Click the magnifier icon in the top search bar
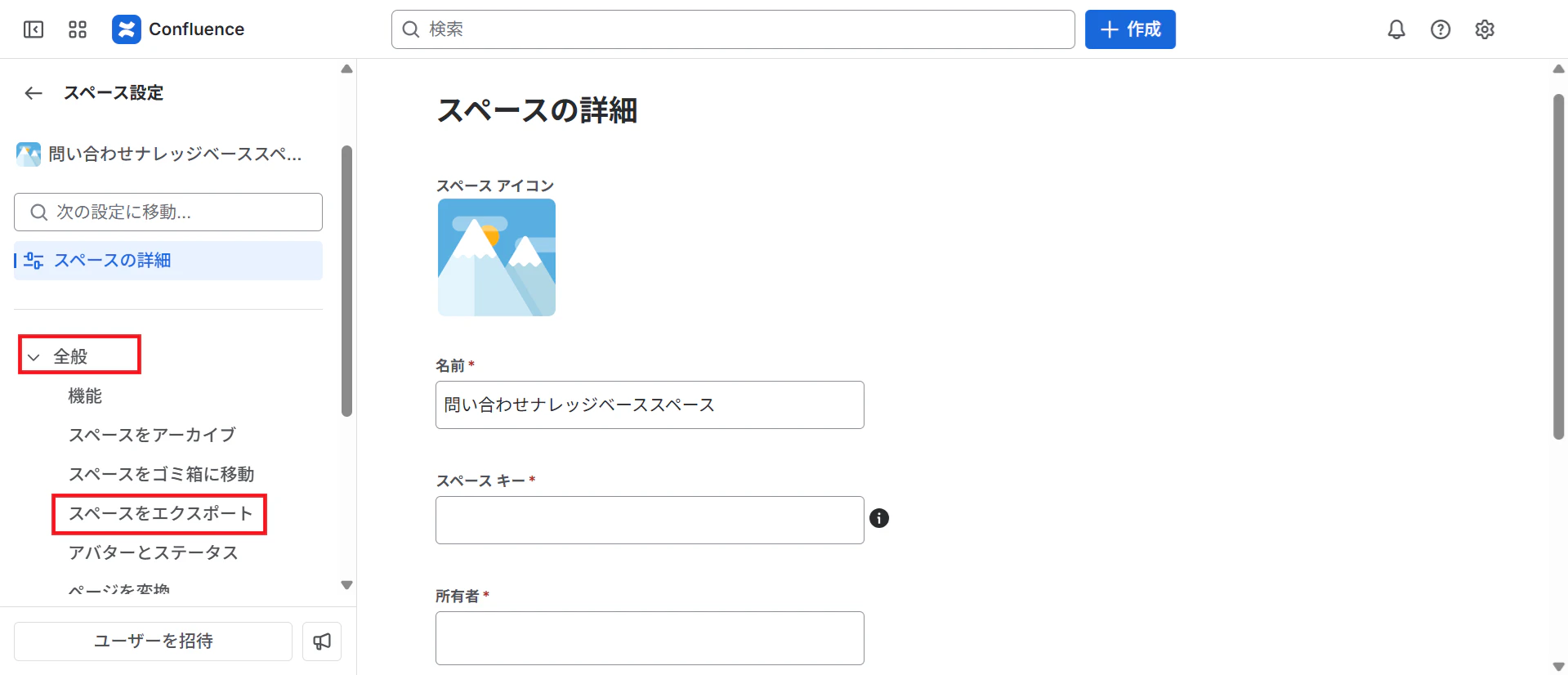The width and height of the screenshot is (1568, 675). 411,29
